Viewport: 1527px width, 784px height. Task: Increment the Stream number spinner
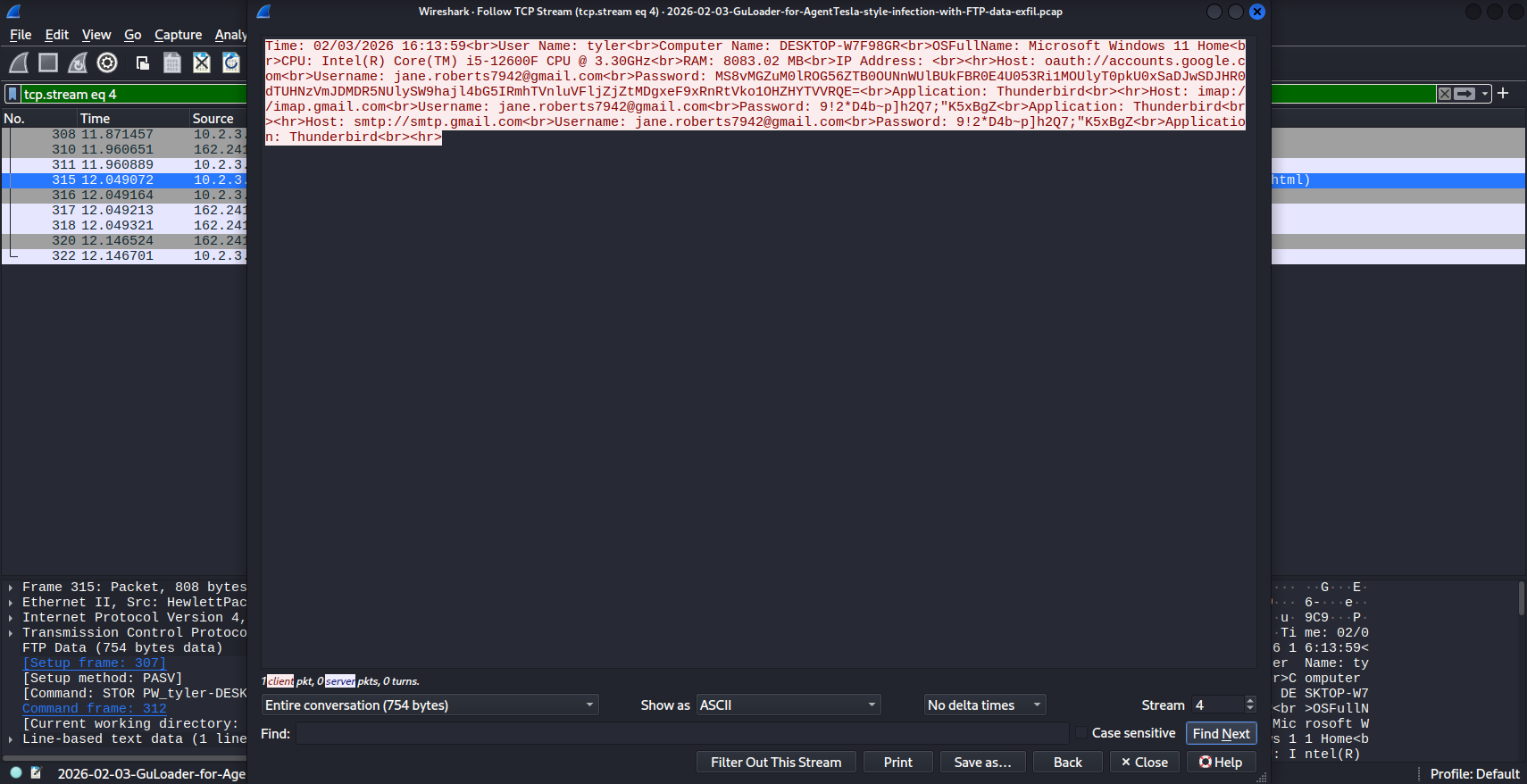point(1250,701)
